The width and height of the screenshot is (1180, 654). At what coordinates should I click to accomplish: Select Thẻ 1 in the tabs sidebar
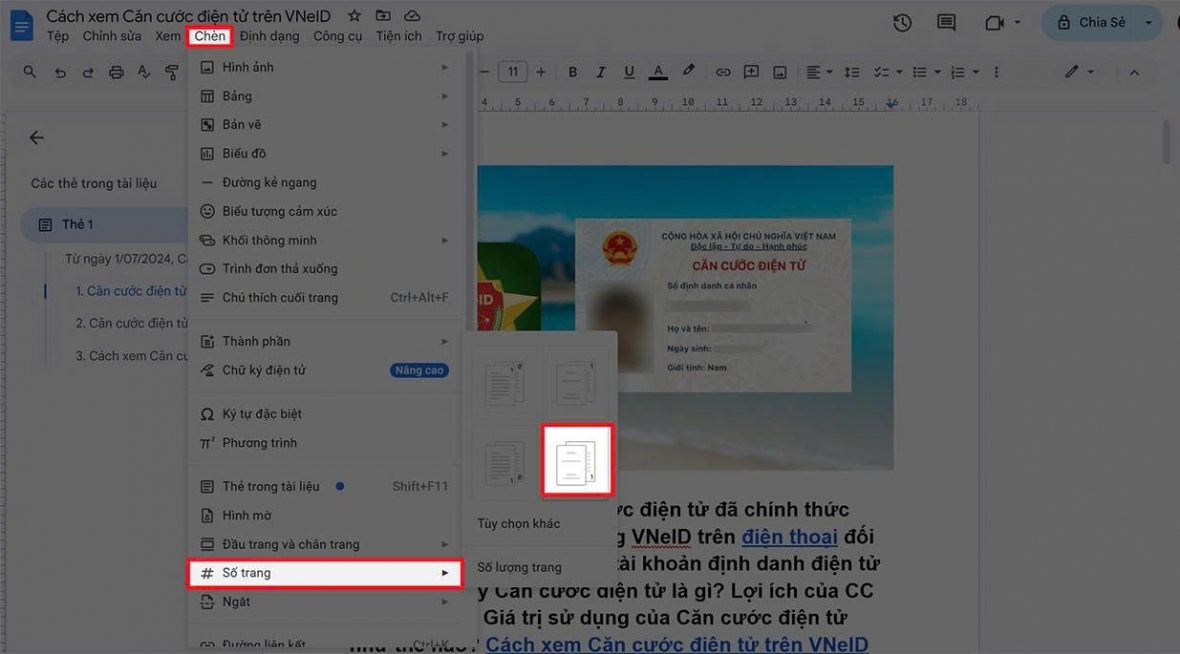pyautogui.click(x=105, y=224)
